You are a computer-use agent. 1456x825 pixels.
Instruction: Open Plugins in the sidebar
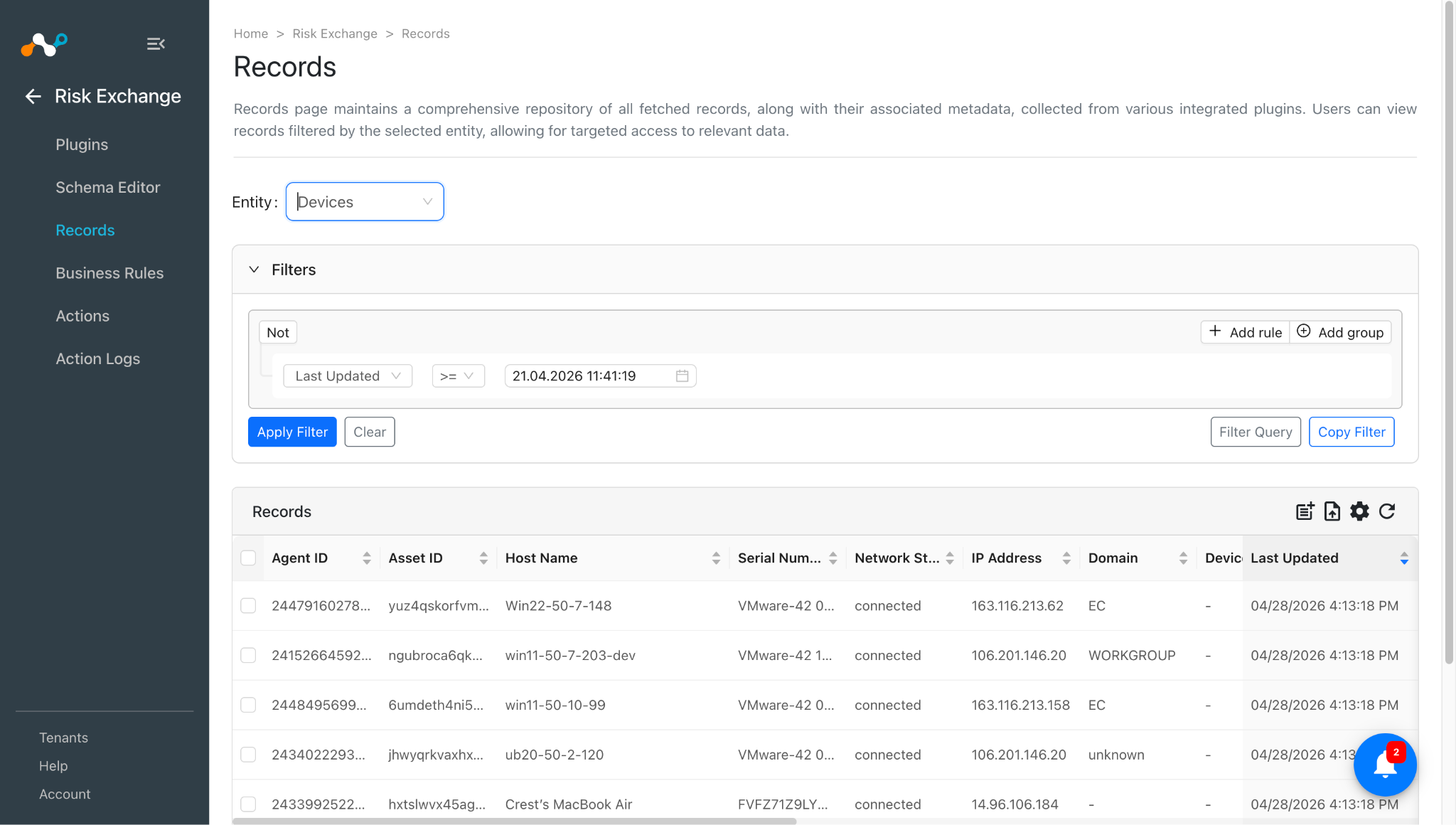click(82, 144)
